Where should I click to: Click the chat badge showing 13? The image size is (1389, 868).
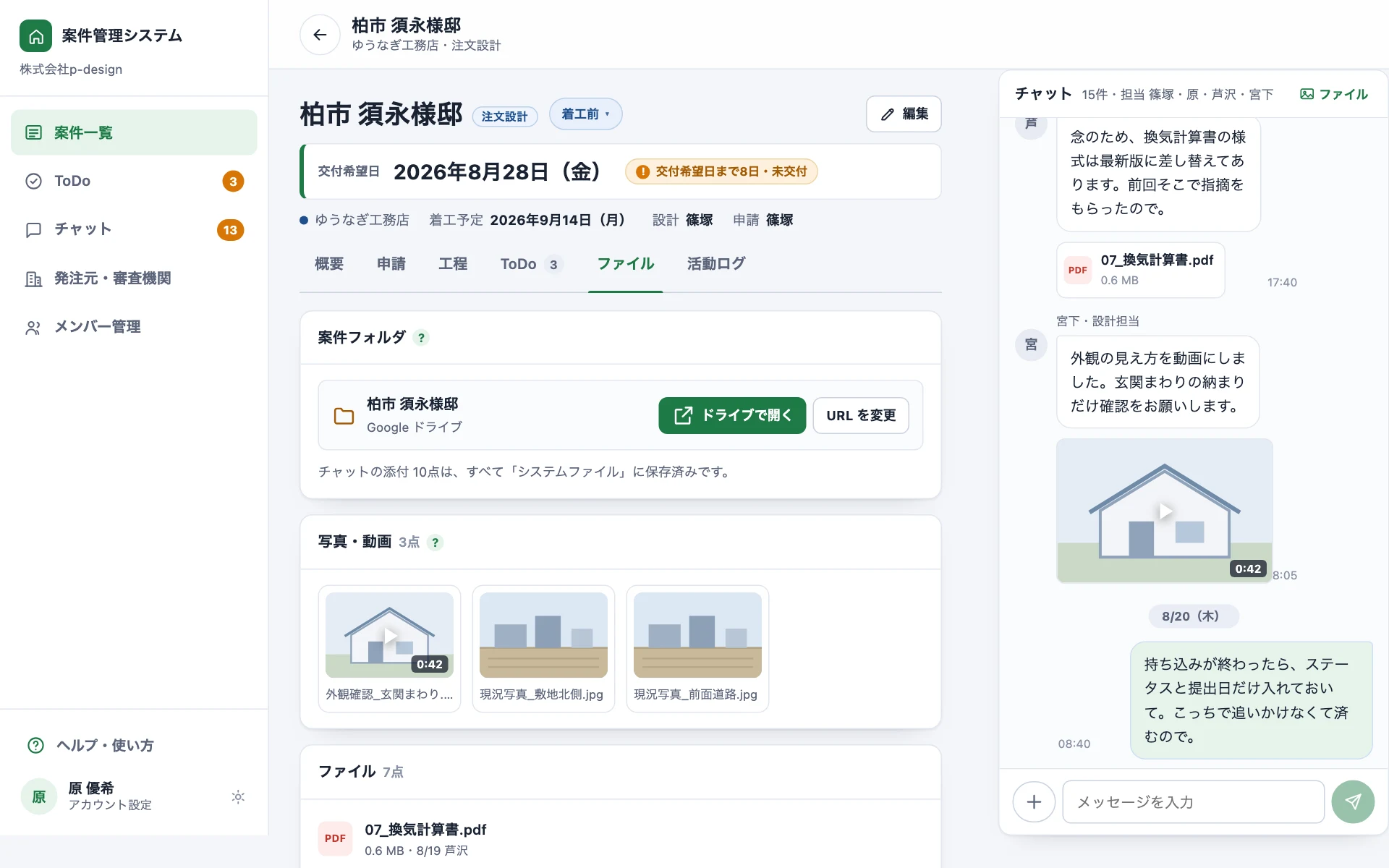tap(230, 230)
